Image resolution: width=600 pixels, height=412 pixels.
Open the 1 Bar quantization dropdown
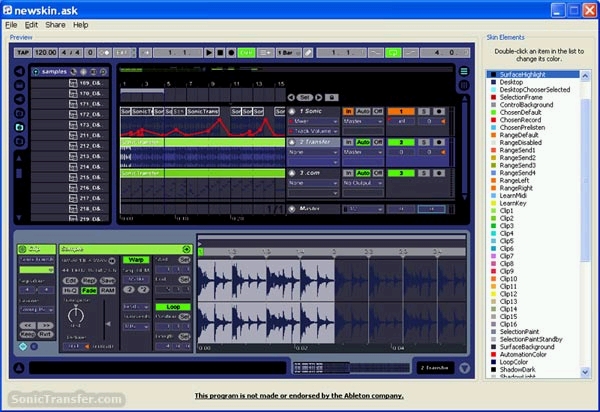289,53
